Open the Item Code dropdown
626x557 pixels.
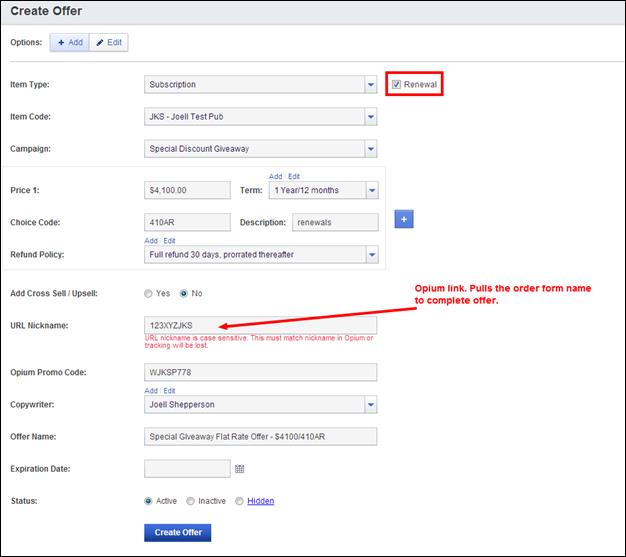click(x=260, y=117)
